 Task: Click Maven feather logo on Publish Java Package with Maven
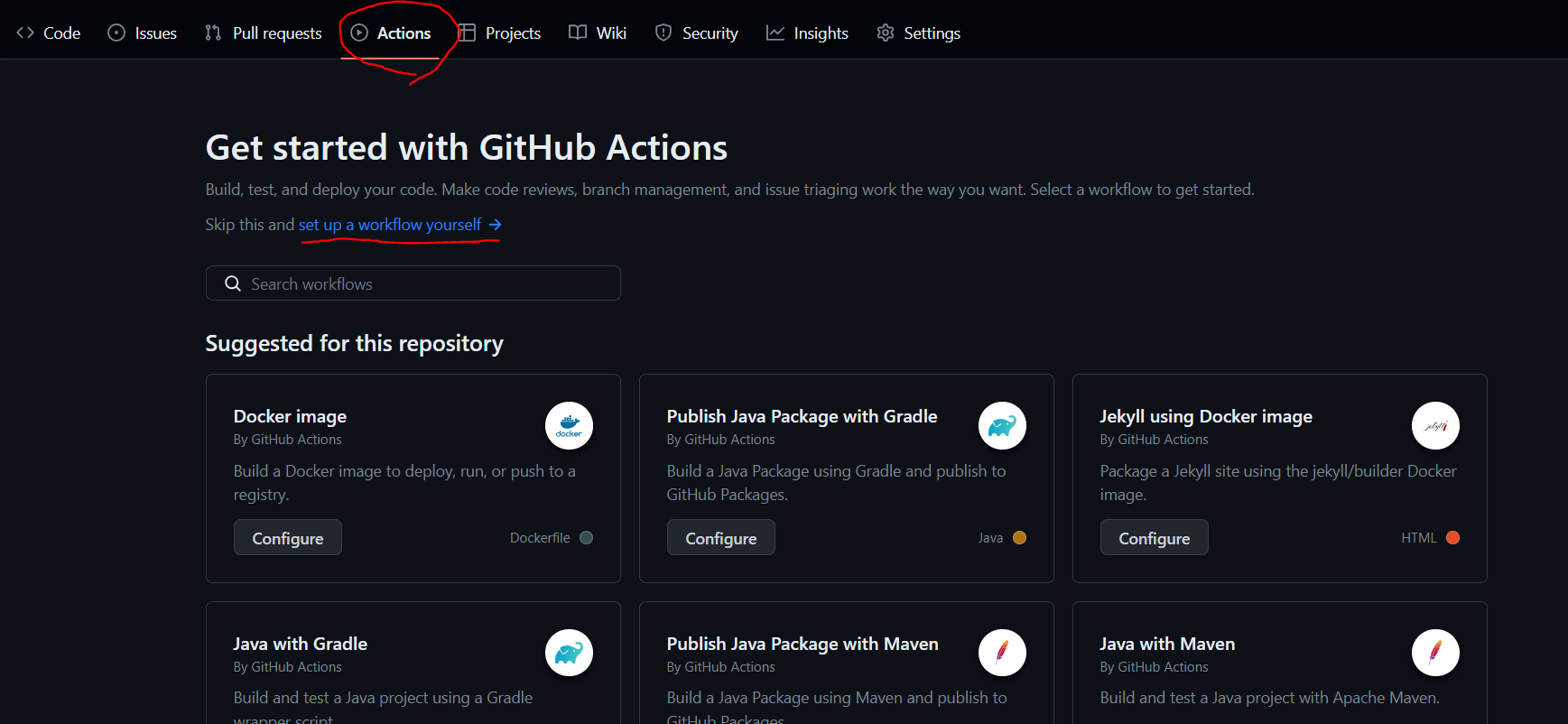1002,653
